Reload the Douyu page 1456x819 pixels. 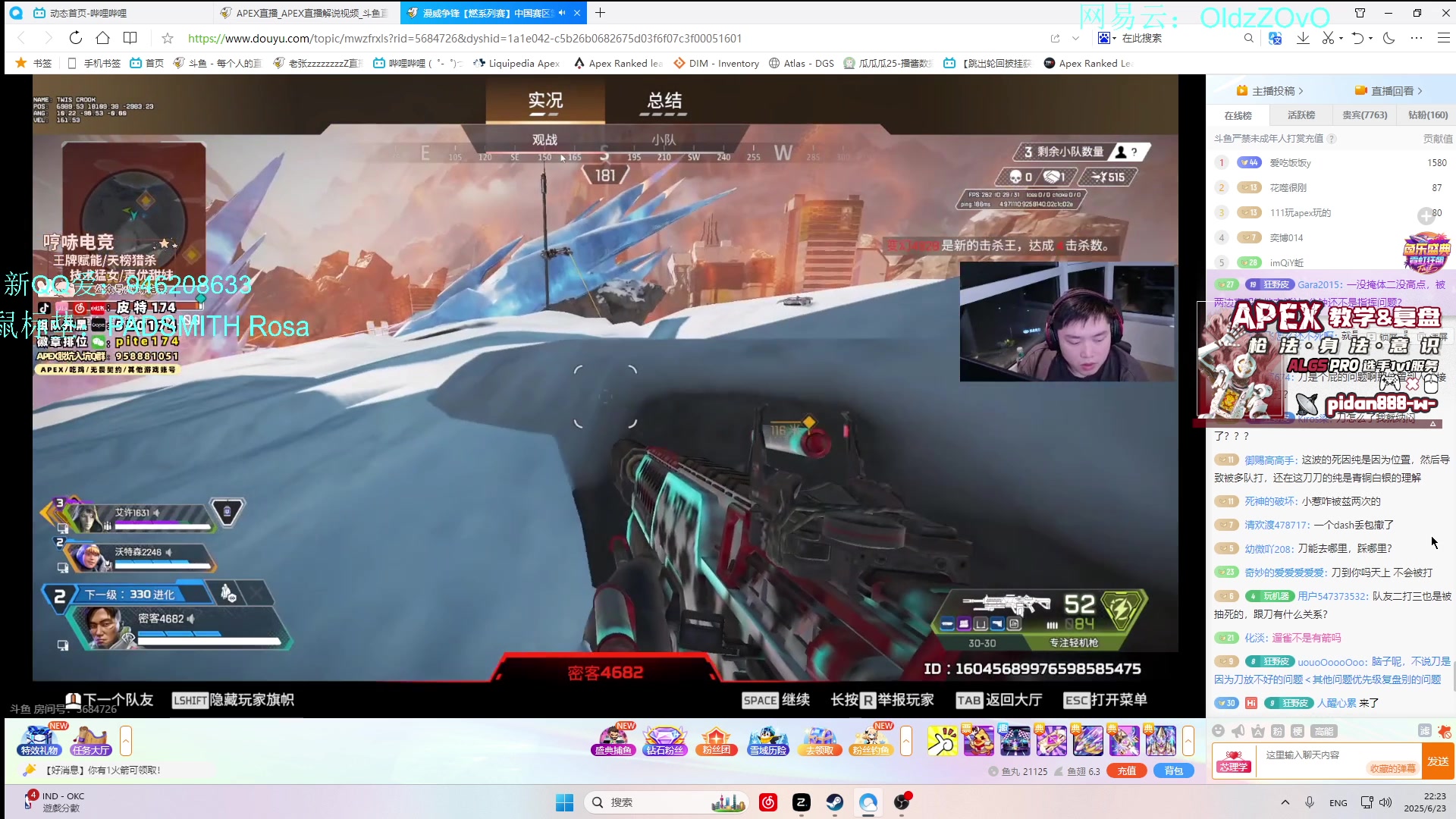(x=75, y=38)
